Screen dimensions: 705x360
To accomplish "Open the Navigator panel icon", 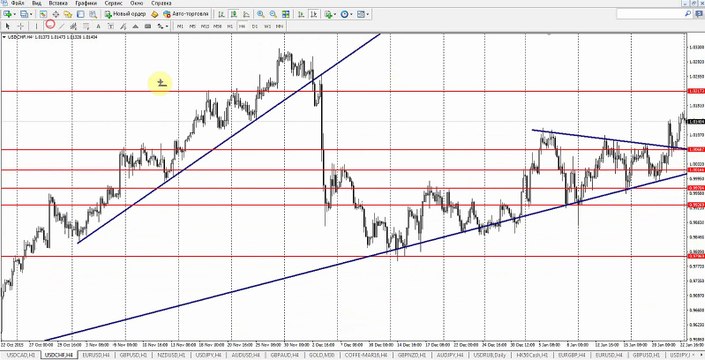I will [x=68, y=14].
